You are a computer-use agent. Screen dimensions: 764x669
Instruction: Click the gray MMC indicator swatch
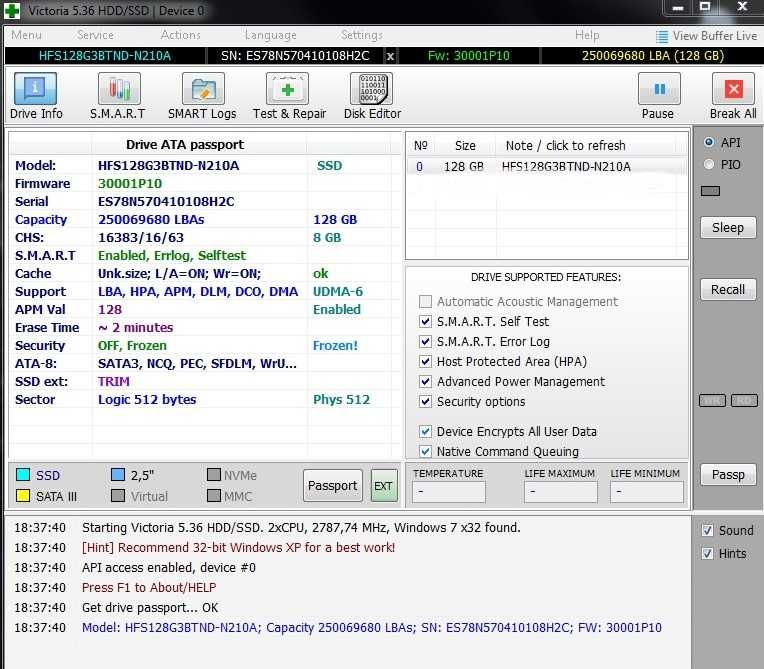(x=213, y=496)
